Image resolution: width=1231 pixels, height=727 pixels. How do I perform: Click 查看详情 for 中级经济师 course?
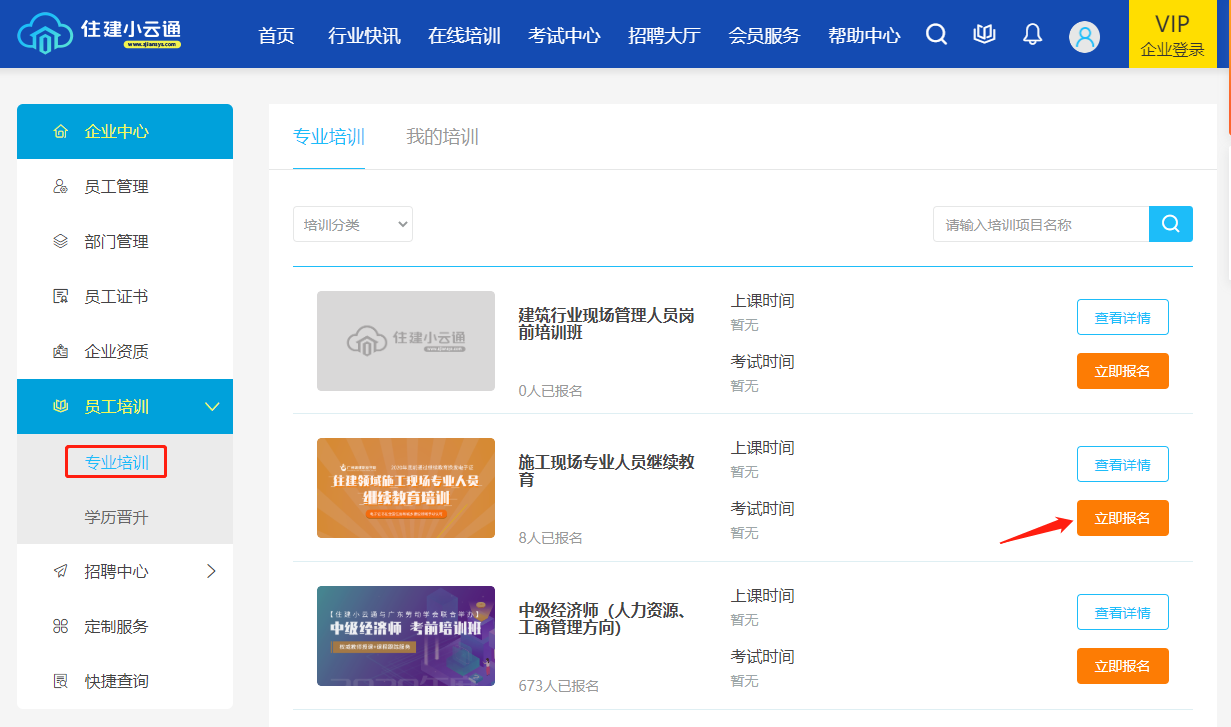[x=1122, y=612]
